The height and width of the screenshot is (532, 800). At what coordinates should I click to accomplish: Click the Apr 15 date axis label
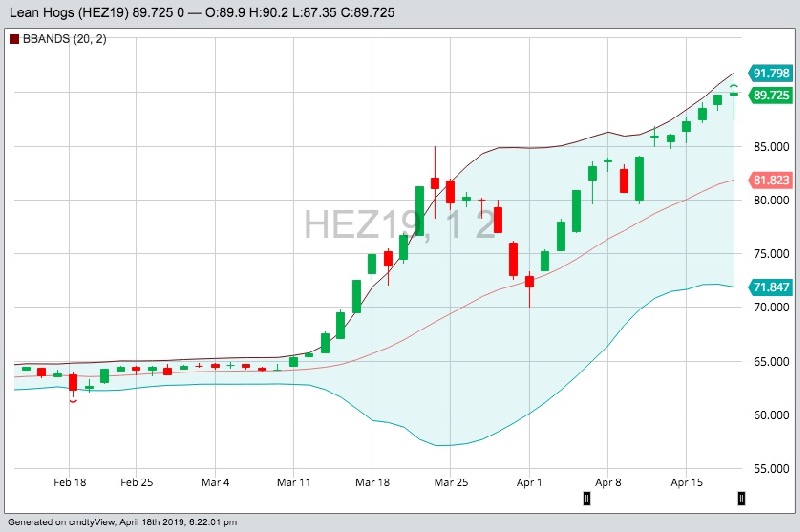coord(686,482)
